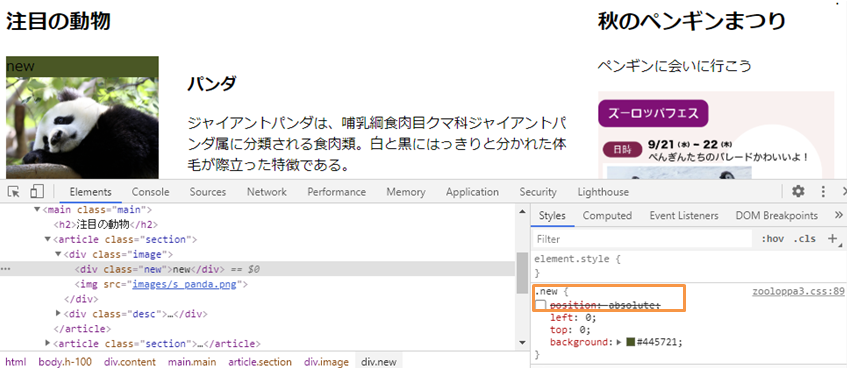The image size is (847, 368).
Task: Open the Network tab
Action: click(266, 192)
